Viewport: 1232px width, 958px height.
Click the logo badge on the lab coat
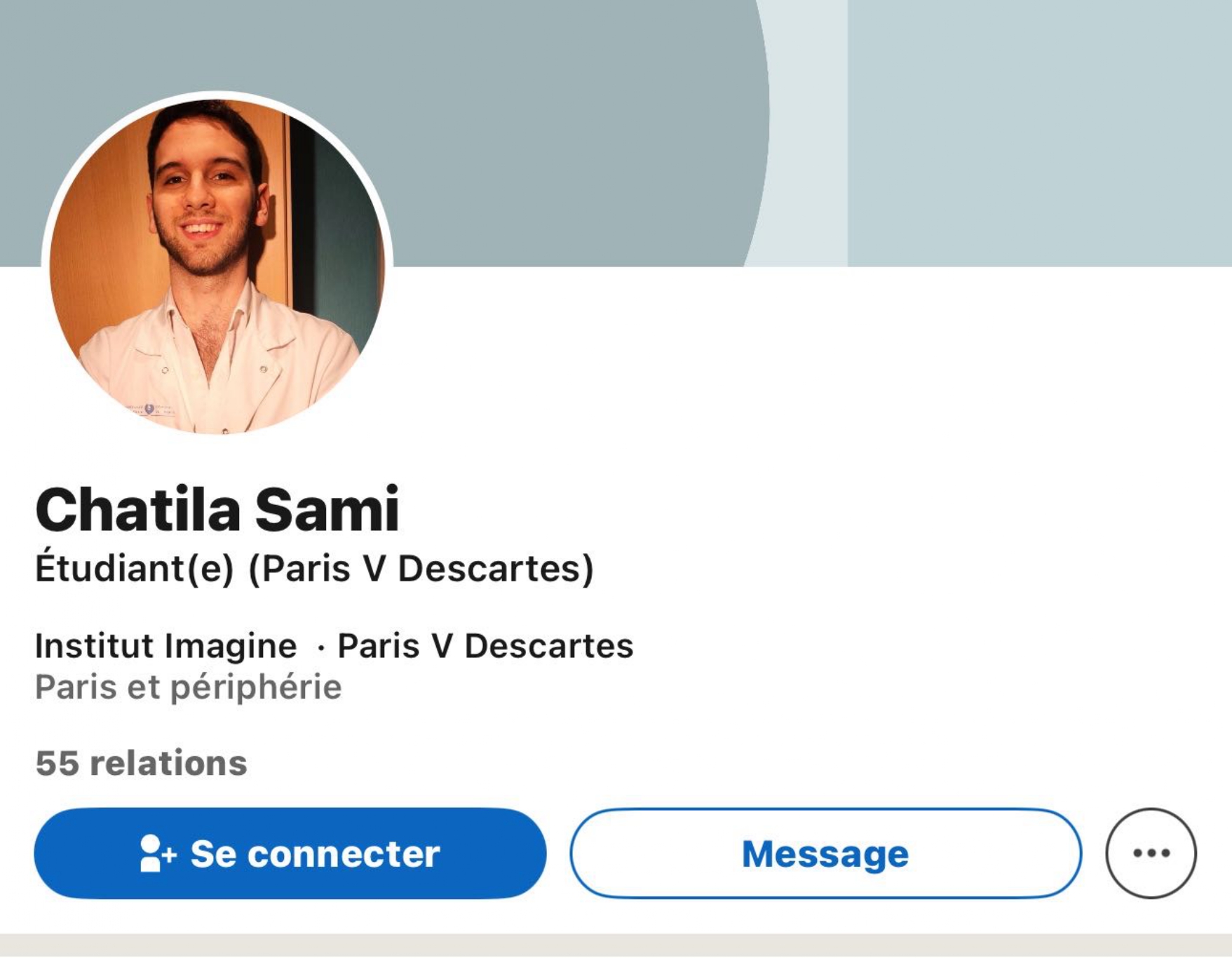point(149,408)
